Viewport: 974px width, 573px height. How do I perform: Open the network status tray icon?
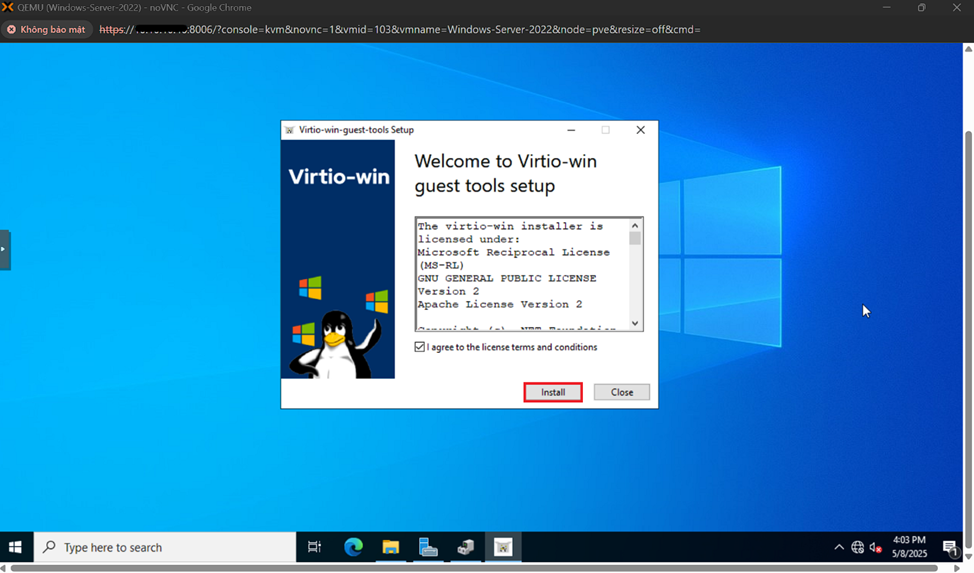pyautogui.click(x=857, y=547)
